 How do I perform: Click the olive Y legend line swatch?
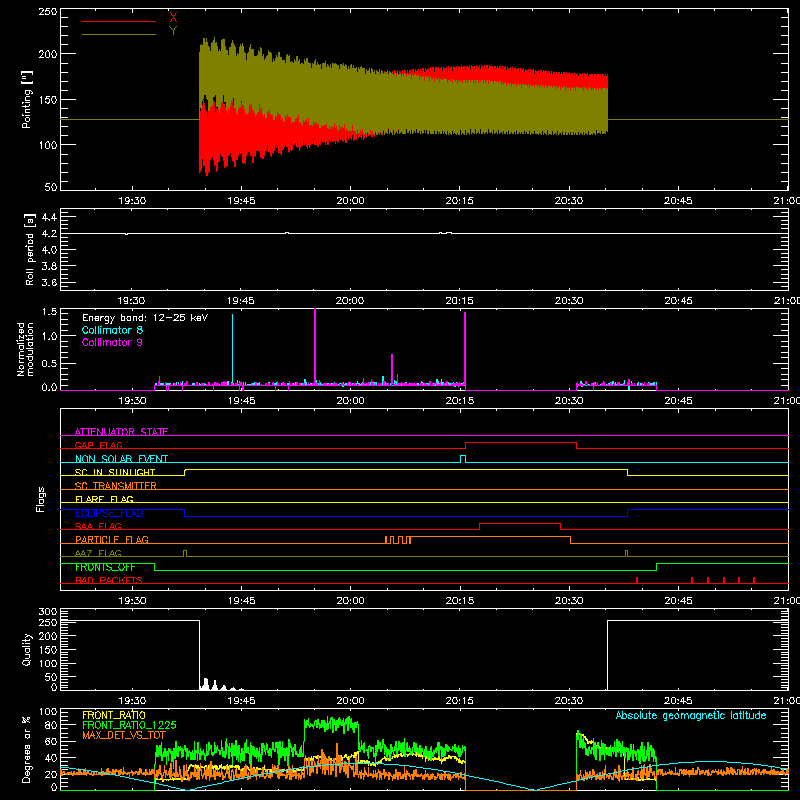[119, 35]
